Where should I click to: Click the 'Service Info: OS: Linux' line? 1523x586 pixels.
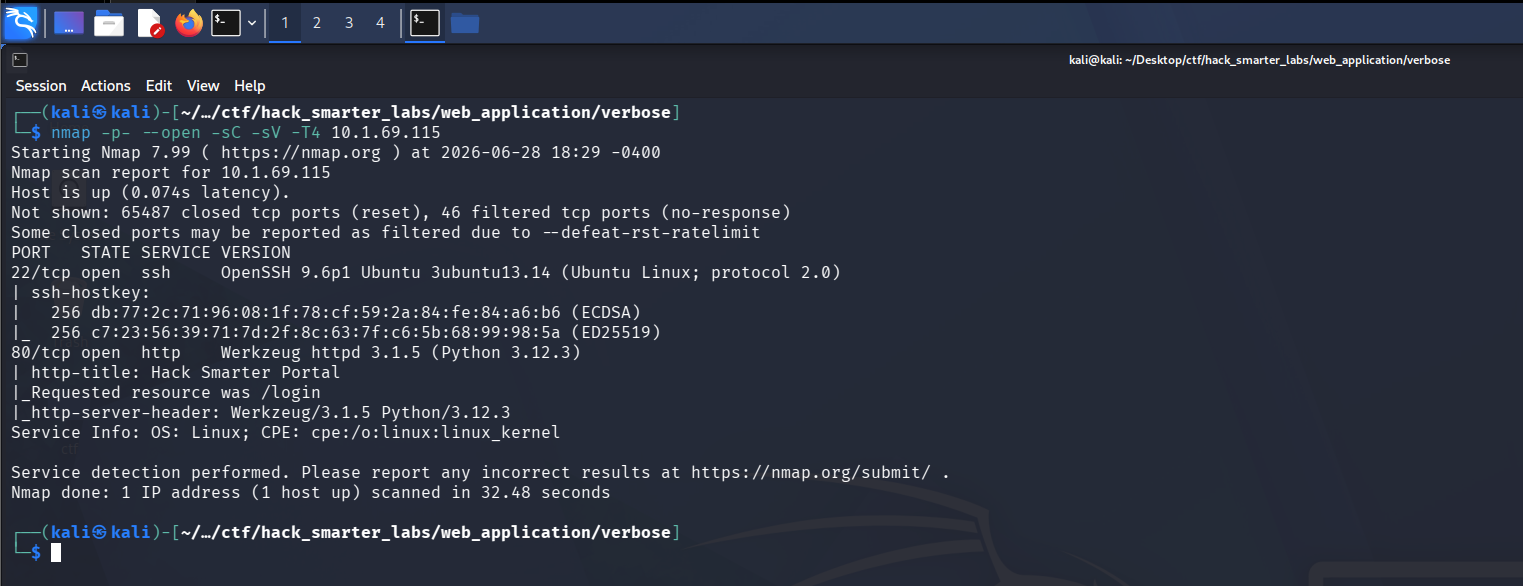coord(286,432)
